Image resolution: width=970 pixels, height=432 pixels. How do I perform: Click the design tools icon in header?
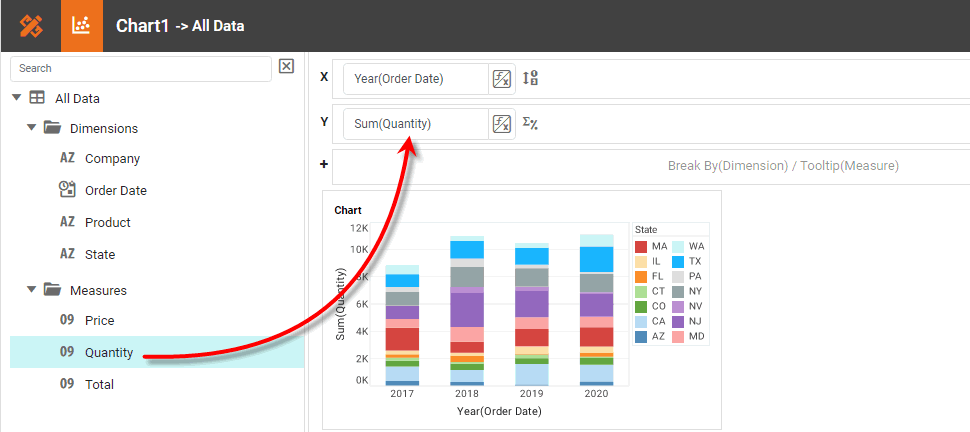coord(30,26)
